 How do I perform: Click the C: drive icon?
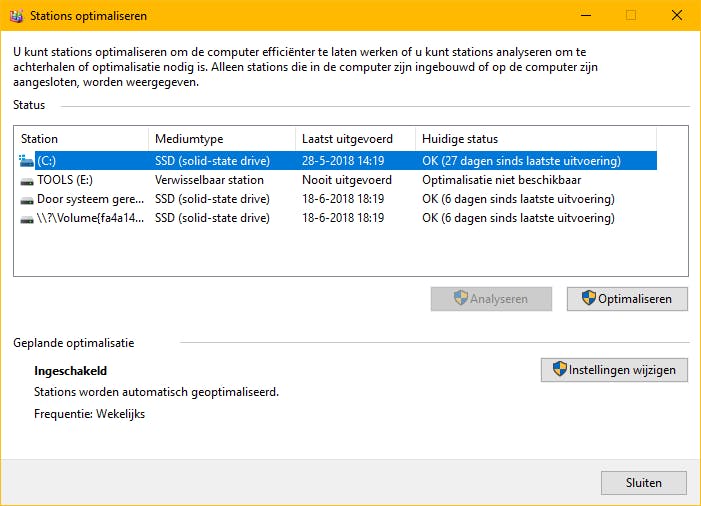click(26, 161)
